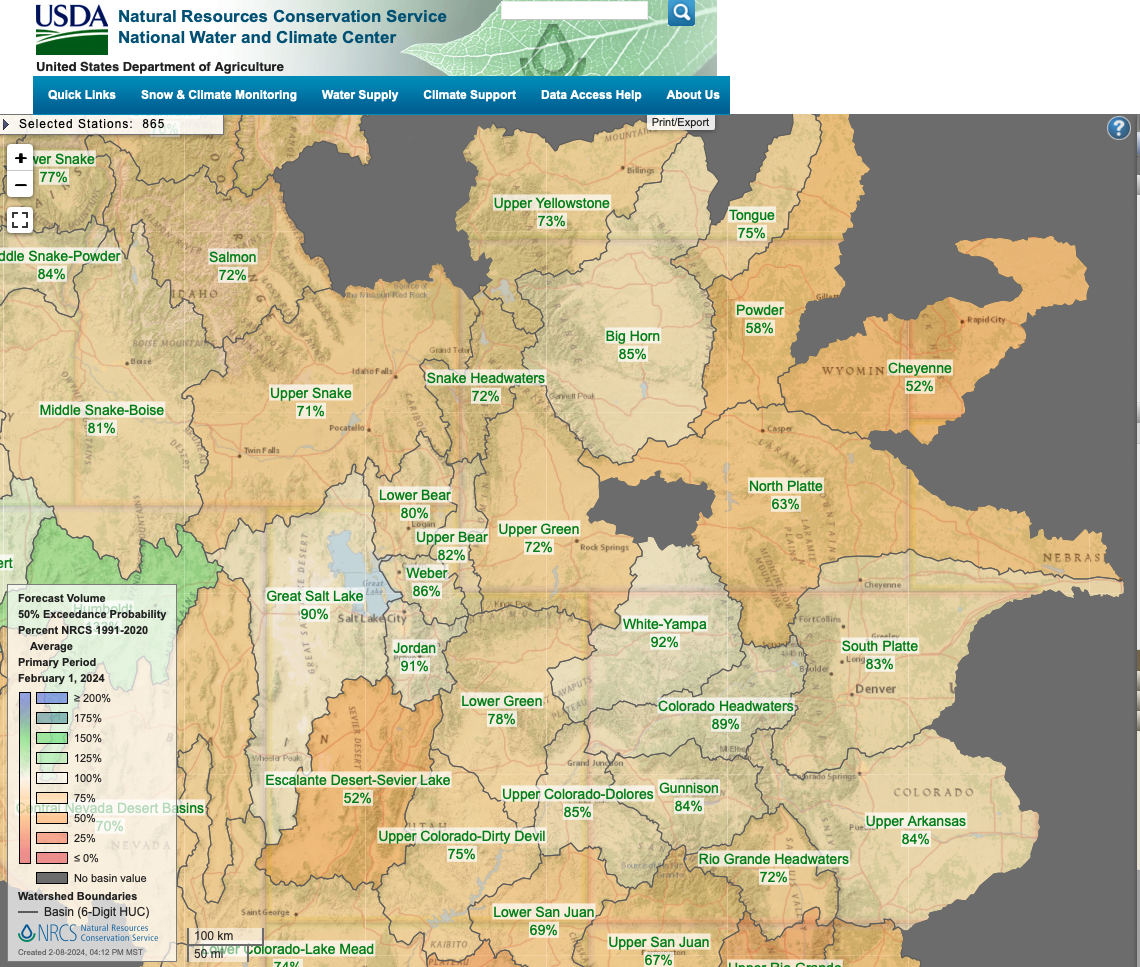
Task: Open the Water Supply menu
Action: tap(360, 95)
